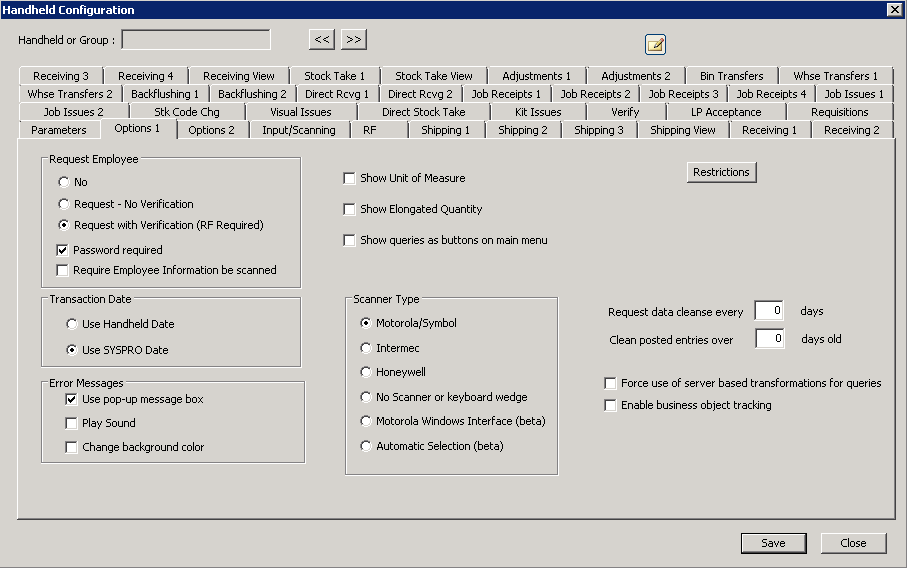The height and width of the screenshot is (568, 907).
Task: Go to next handheld with >> button
Action: pos(354,40)
